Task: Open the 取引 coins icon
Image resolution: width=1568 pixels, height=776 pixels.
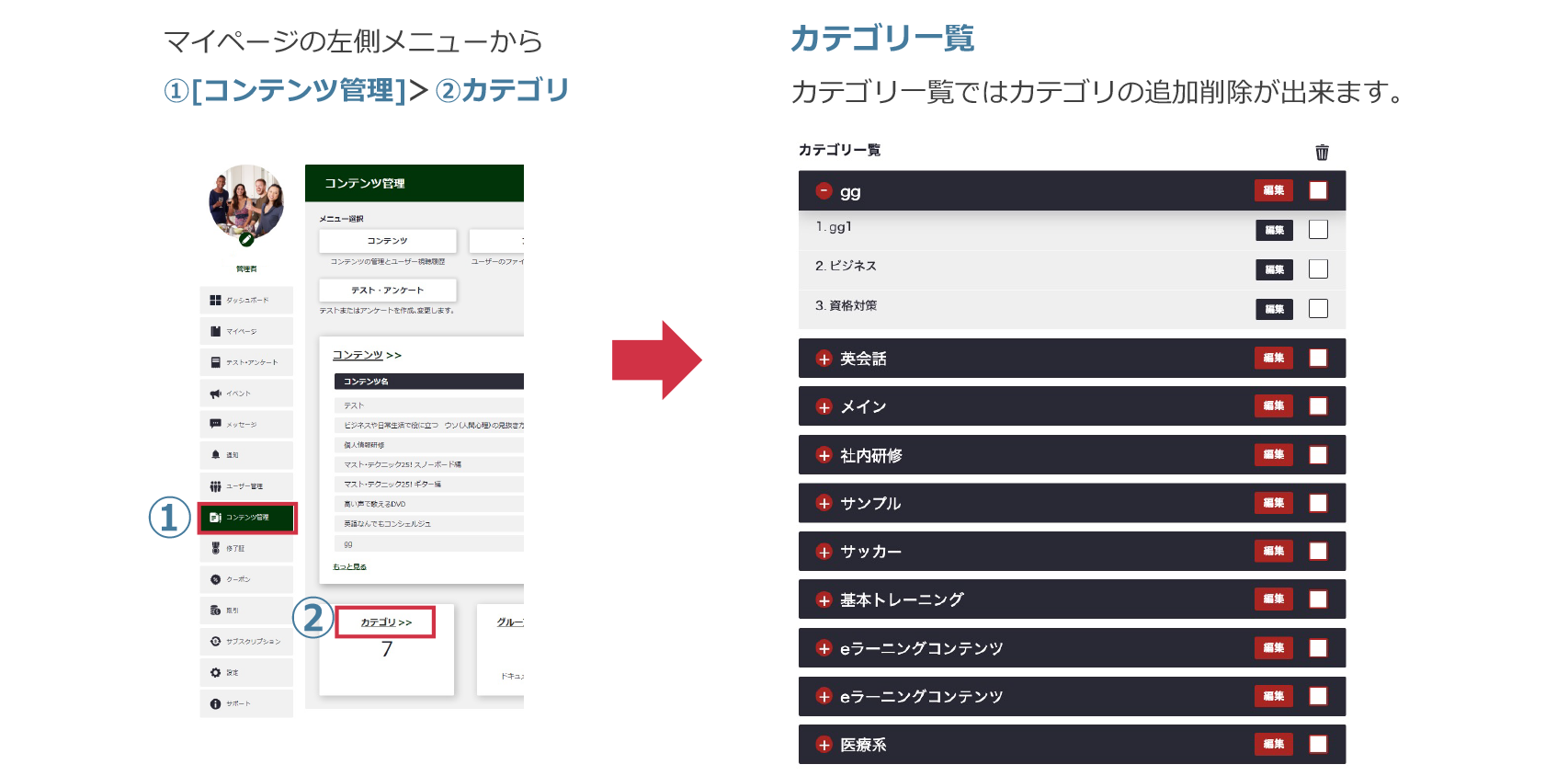Action: coord(215,611)
